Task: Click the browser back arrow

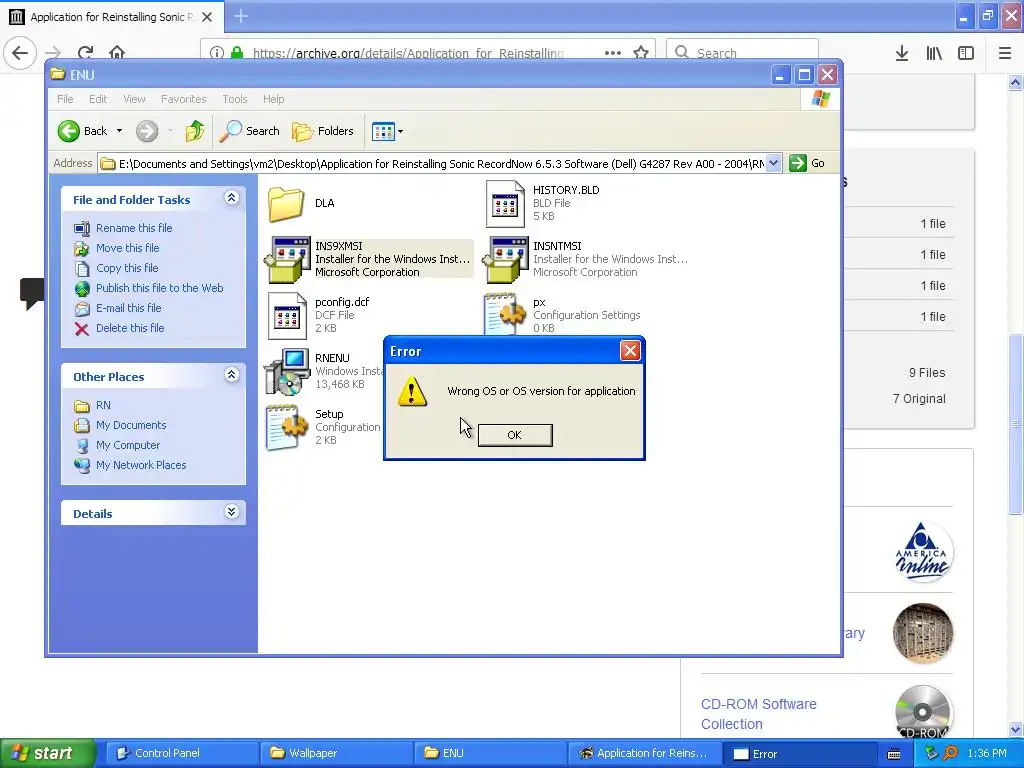Action: click(20, 52)
